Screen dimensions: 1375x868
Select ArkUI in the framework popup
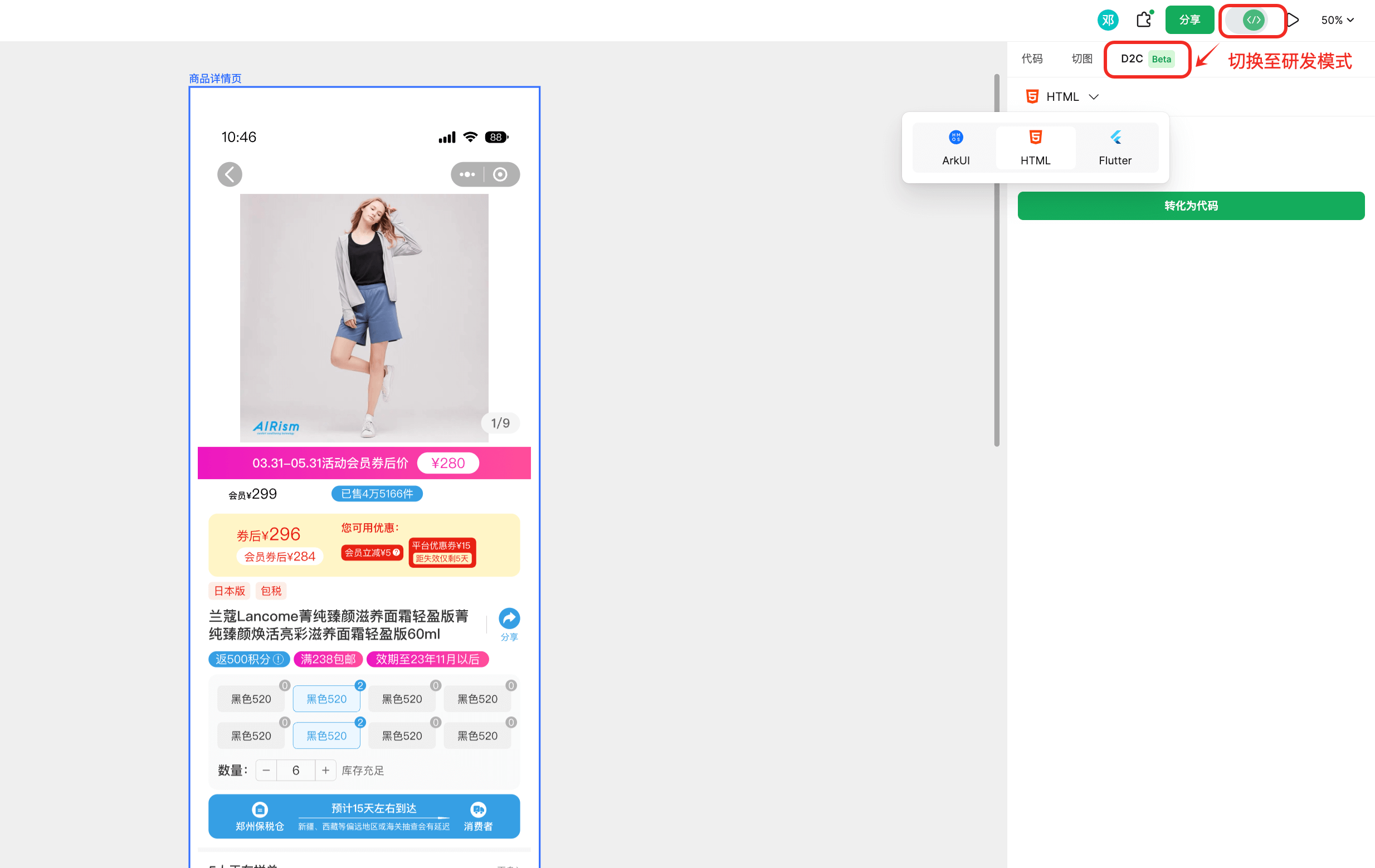click(955, 148)
